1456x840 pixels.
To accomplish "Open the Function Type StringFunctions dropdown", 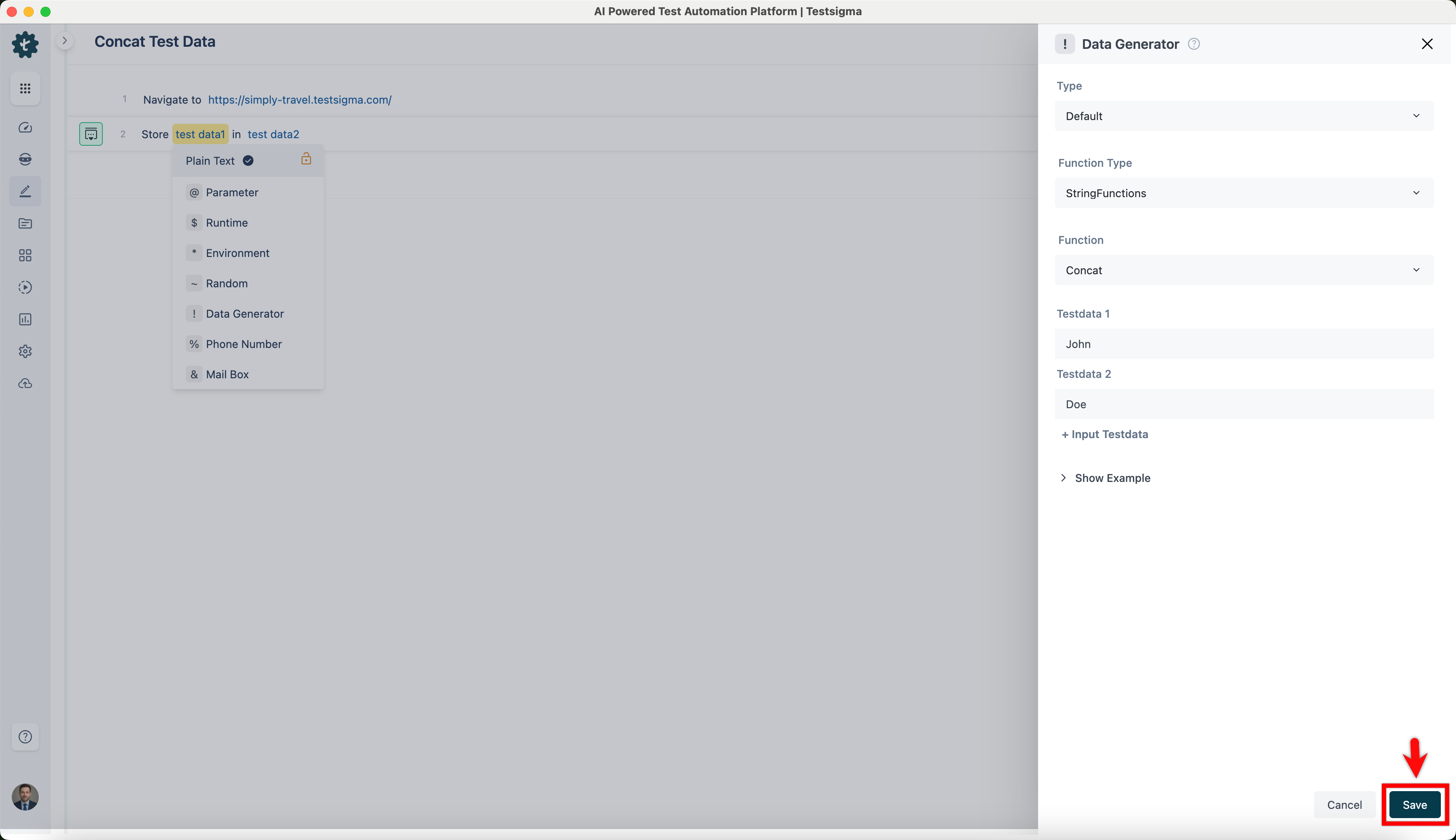I will click(1244, 193).
